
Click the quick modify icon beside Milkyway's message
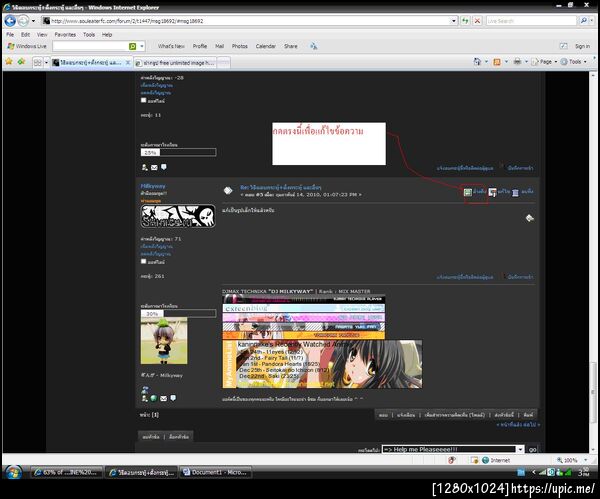pyautogui.click(x=530, y=218)
